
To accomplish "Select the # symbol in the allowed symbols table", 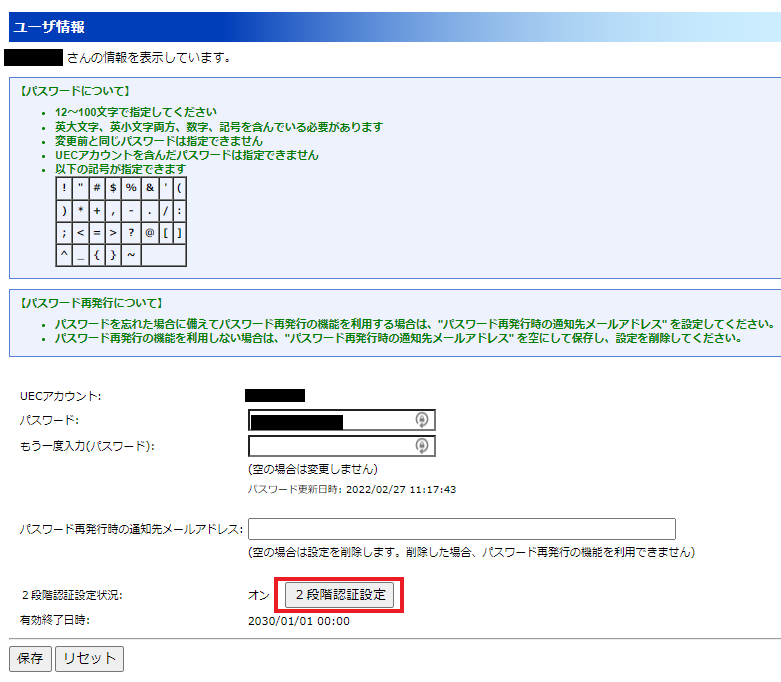I will click(97, 188).
